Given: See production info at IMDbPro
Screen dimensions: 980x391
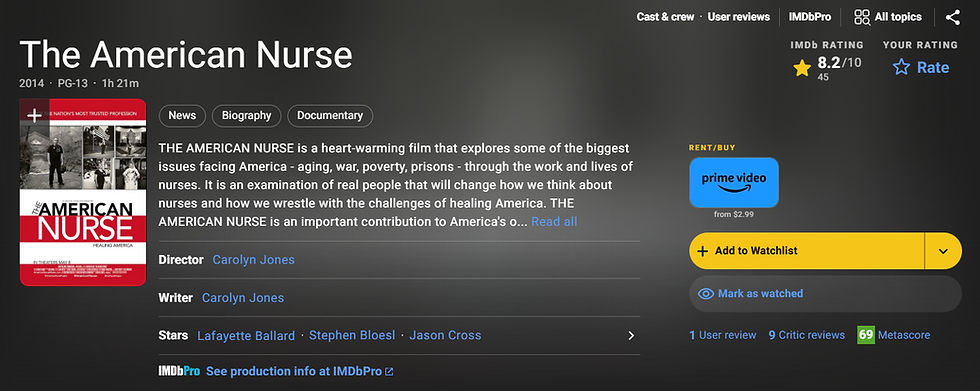Looking at the screenshot, I should [x=294, y=372].
